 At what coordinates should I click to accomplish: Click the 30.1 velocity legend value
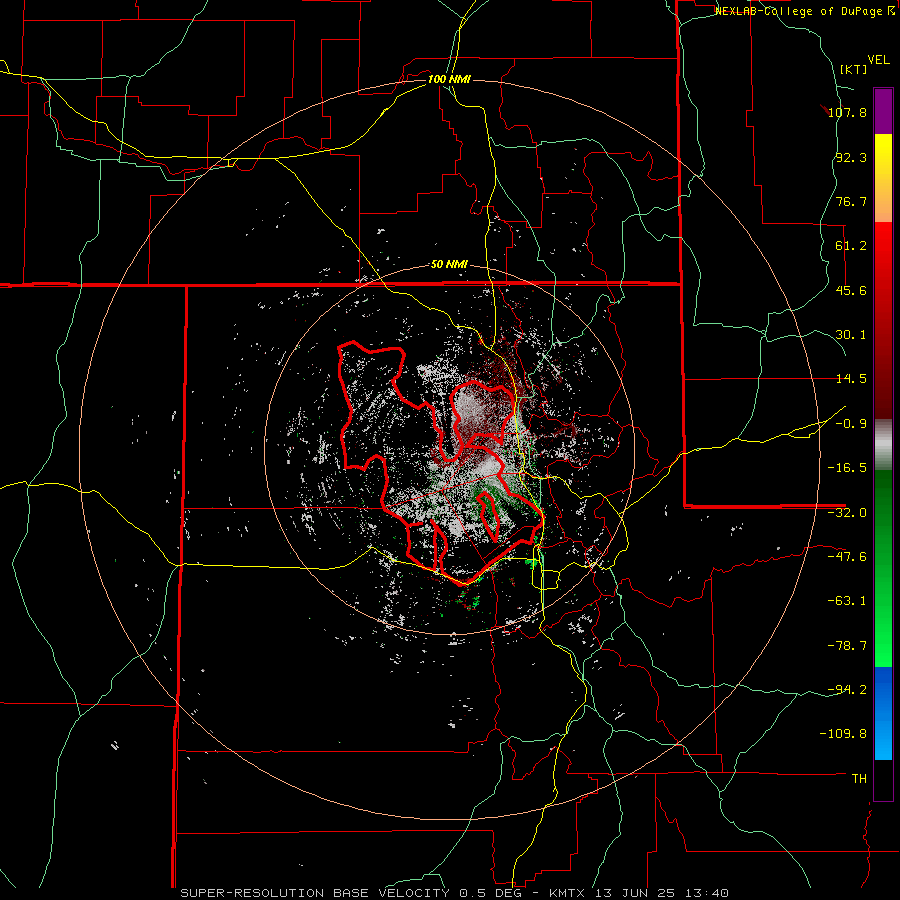pyautogui.click(x=851, y=335)
